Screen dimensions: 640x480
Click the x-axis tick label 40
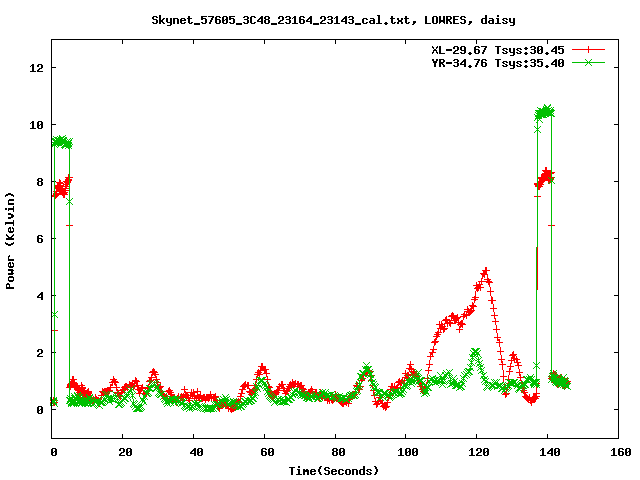pyautogui.click(x=196, y=452)
